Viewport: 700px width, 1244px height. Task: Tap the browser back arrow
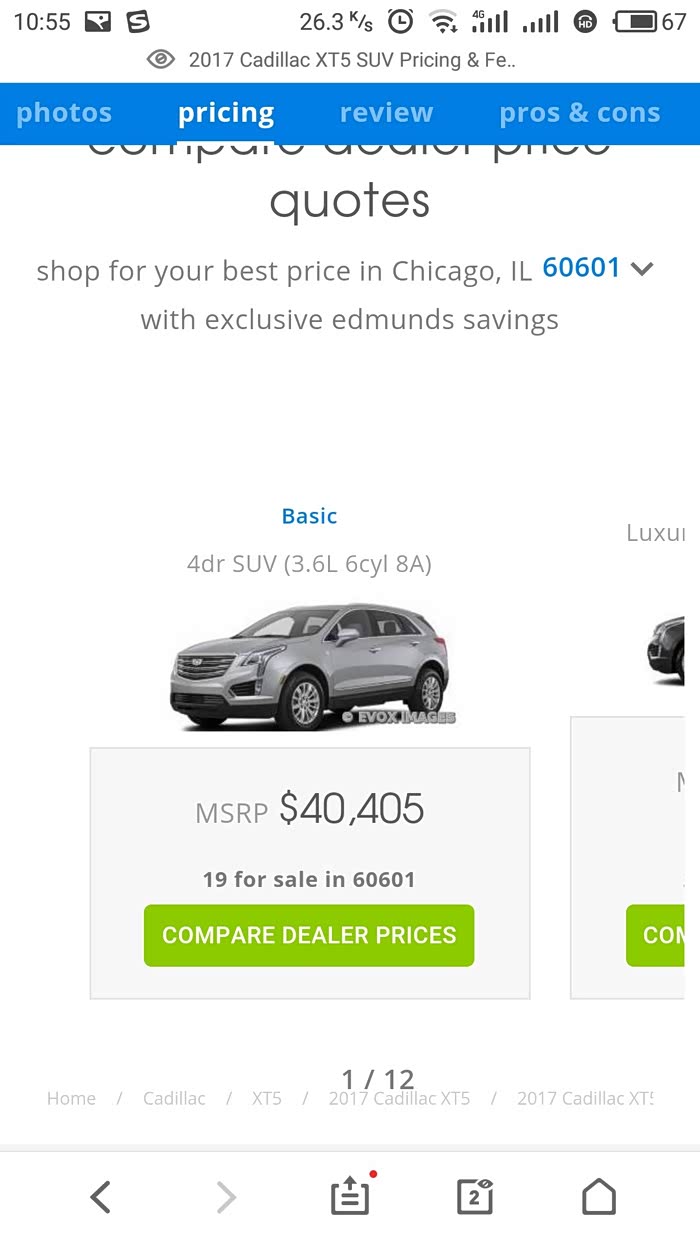coord(100,1196)
